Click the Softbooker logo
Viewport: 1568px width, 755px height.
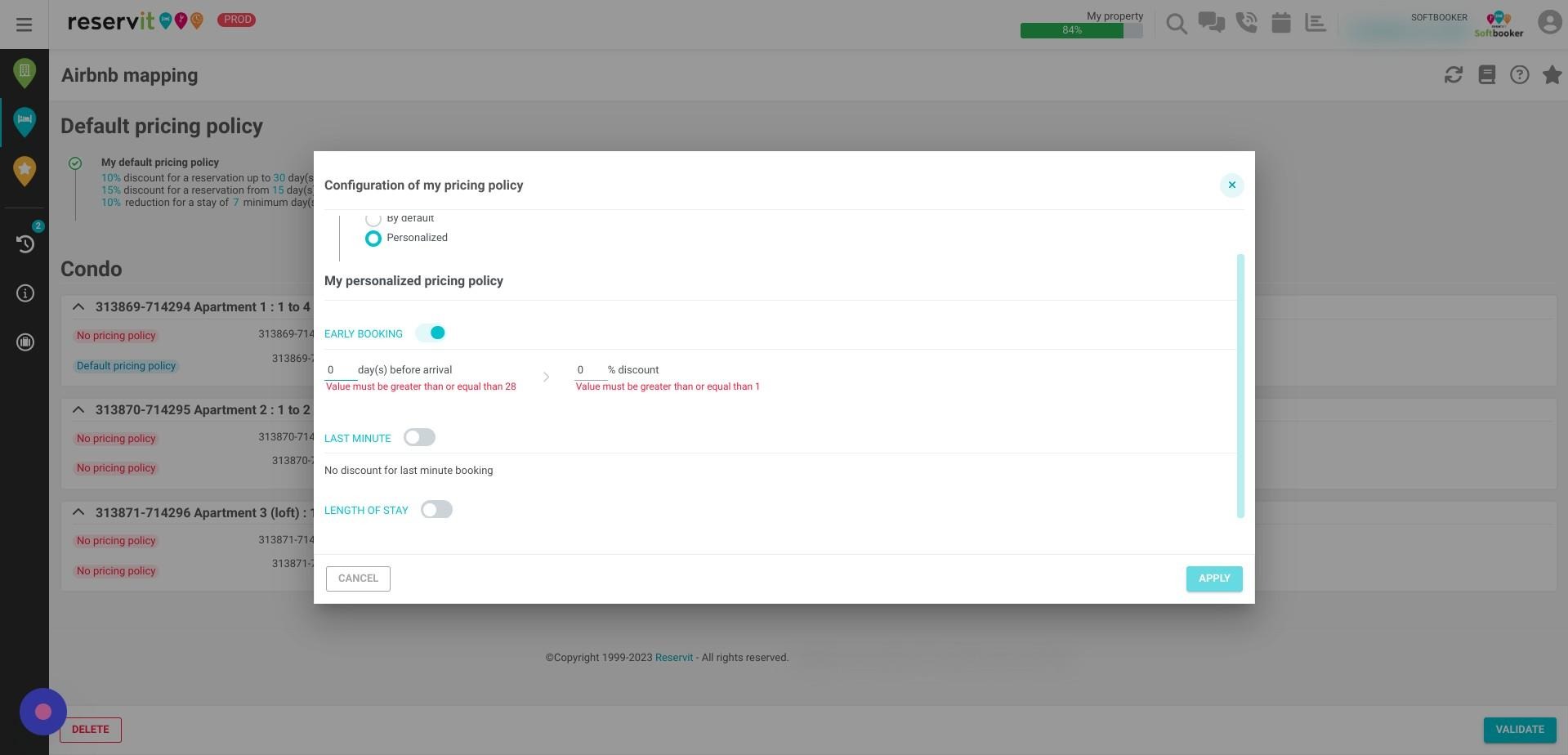coord(1499,25)
